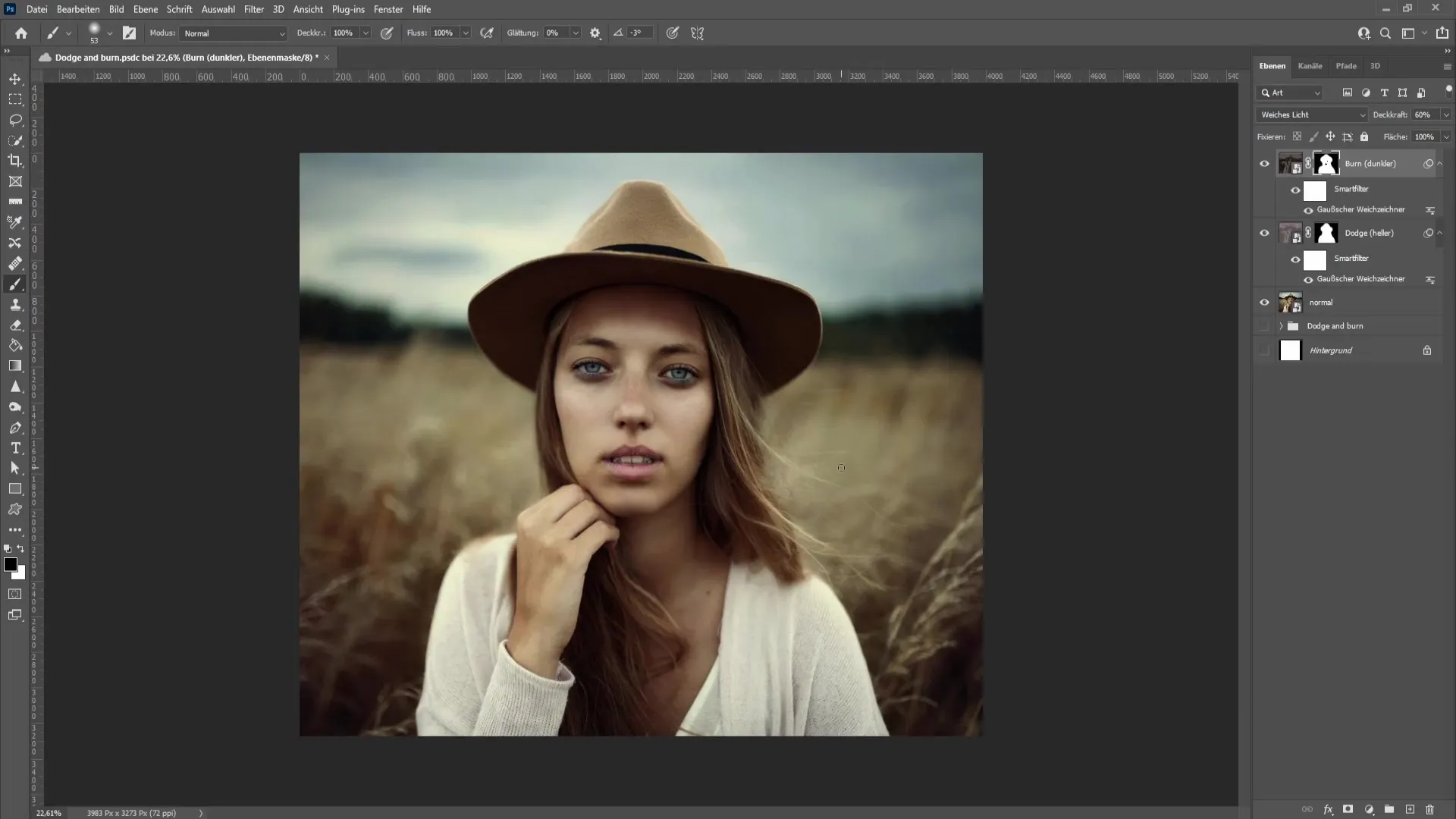
Task: Click Weiches Licht blending mode dropdown
Action: 1311,114
